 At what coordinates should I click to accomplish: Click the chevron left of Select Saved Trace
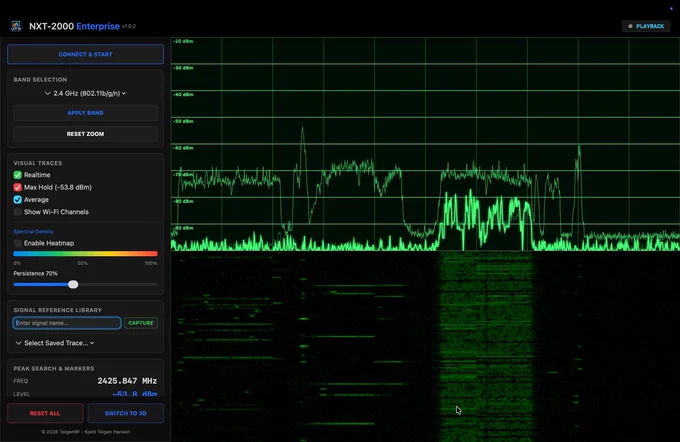[x=18, y=343]
